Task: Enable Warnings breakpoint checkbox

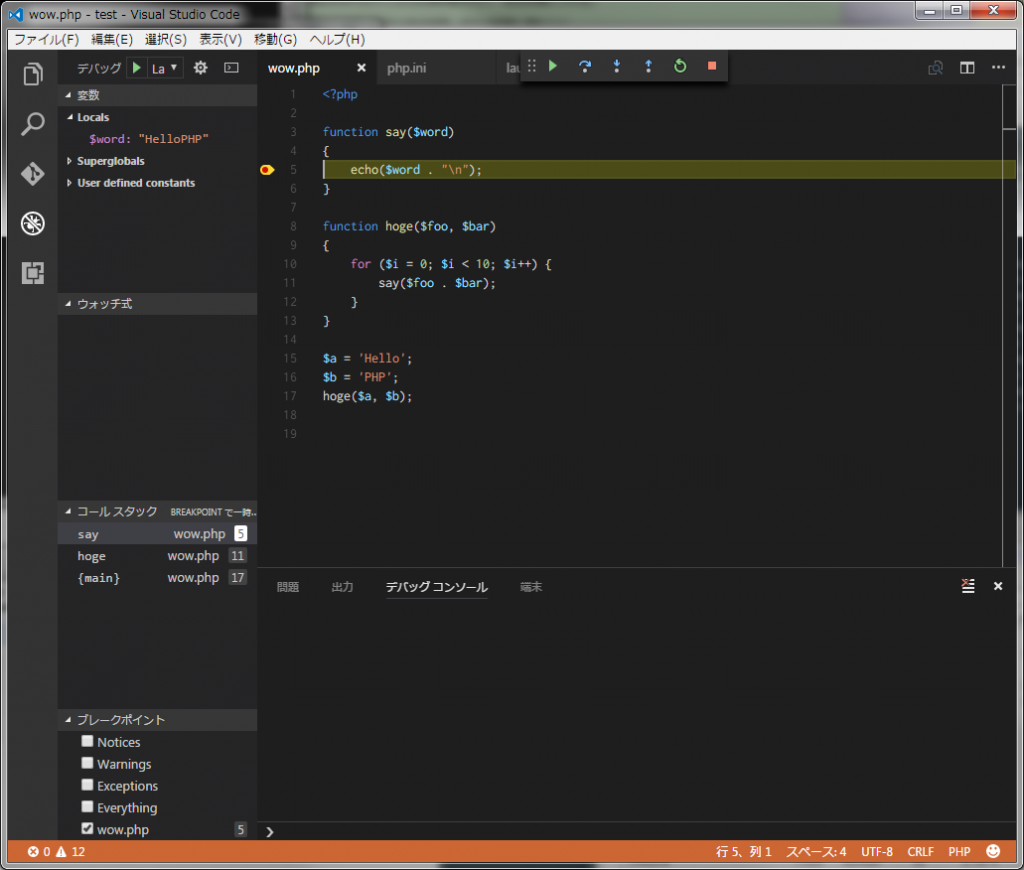Action: pos(87,763)
